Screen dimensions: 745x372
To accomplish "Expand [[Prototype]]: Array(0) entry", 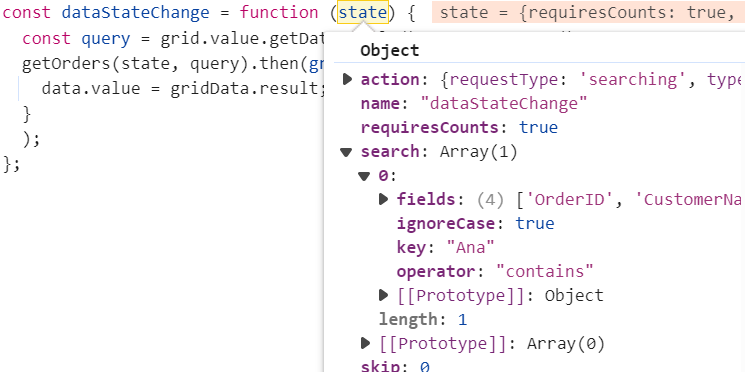I will 365,343.
